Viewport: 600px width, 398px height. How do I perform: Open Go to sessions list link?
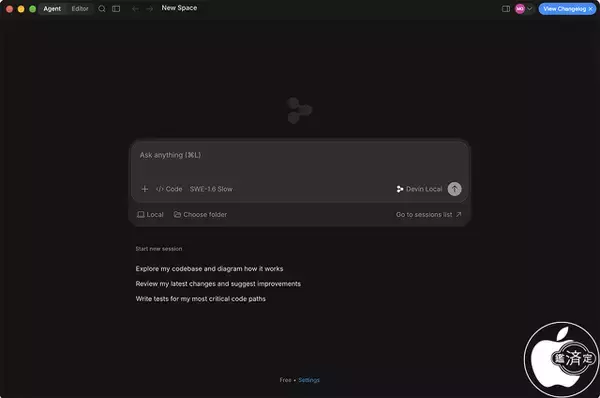click(429, 214)
